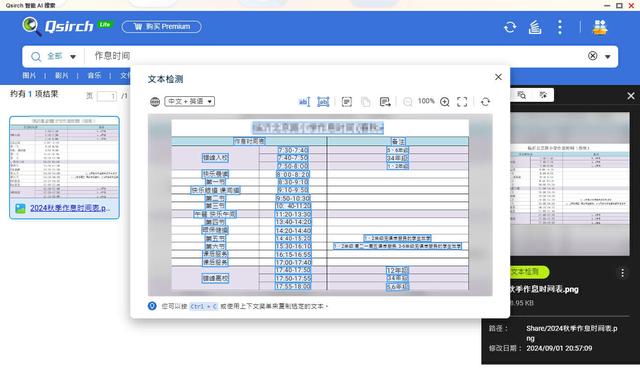Image resolution: width=640 pixels, height=372 pixels.
Task: Open the scanner archive icon in header
Action: [535, 27]
